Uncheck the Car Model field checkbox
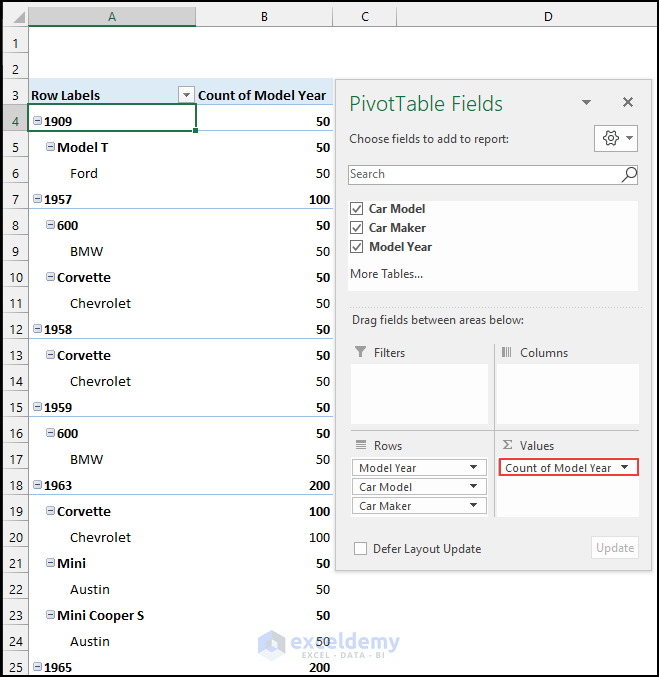Image resolution: width=659 pixels, height=677 pixels. [356, 209]
